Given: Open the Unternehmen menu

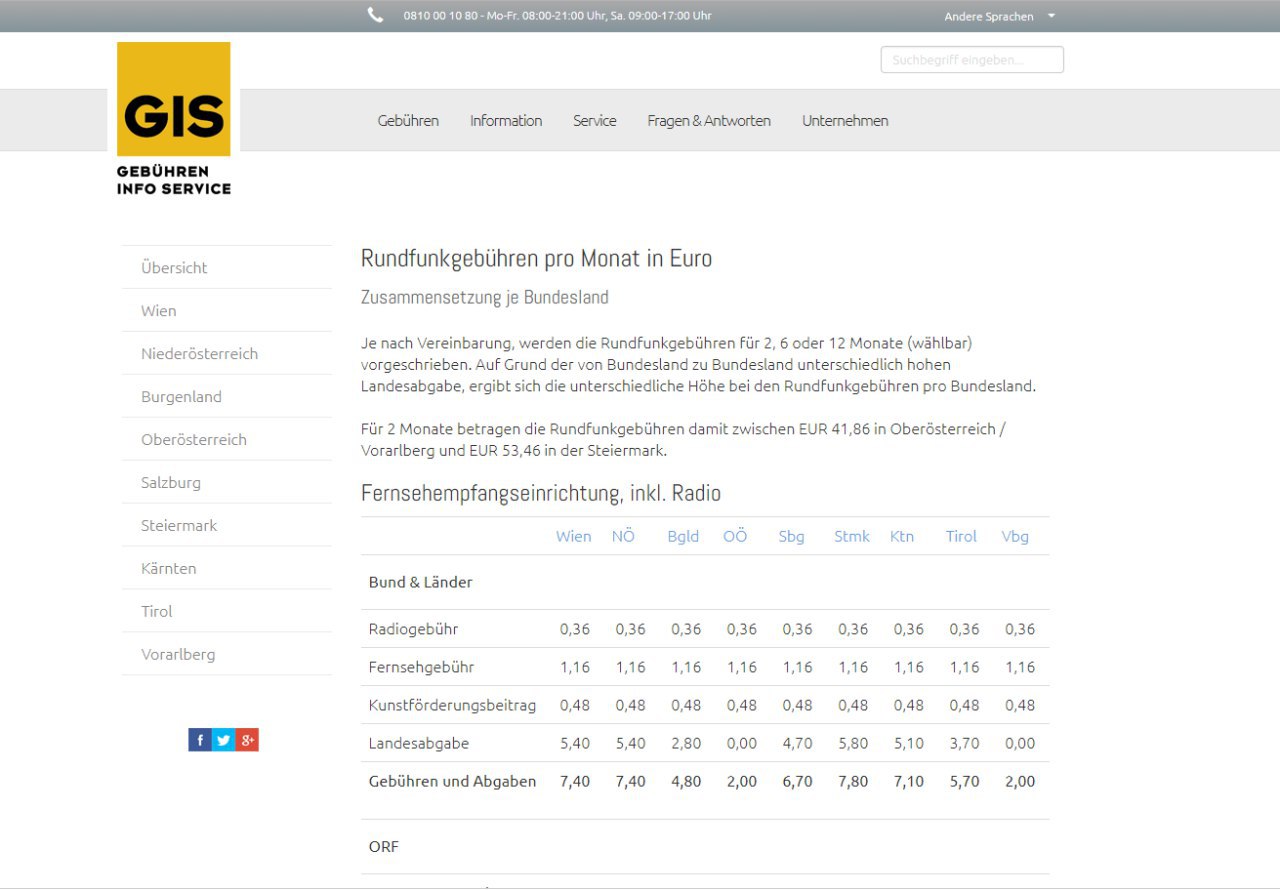Looking at the screenshot, I should coord(845,120).
